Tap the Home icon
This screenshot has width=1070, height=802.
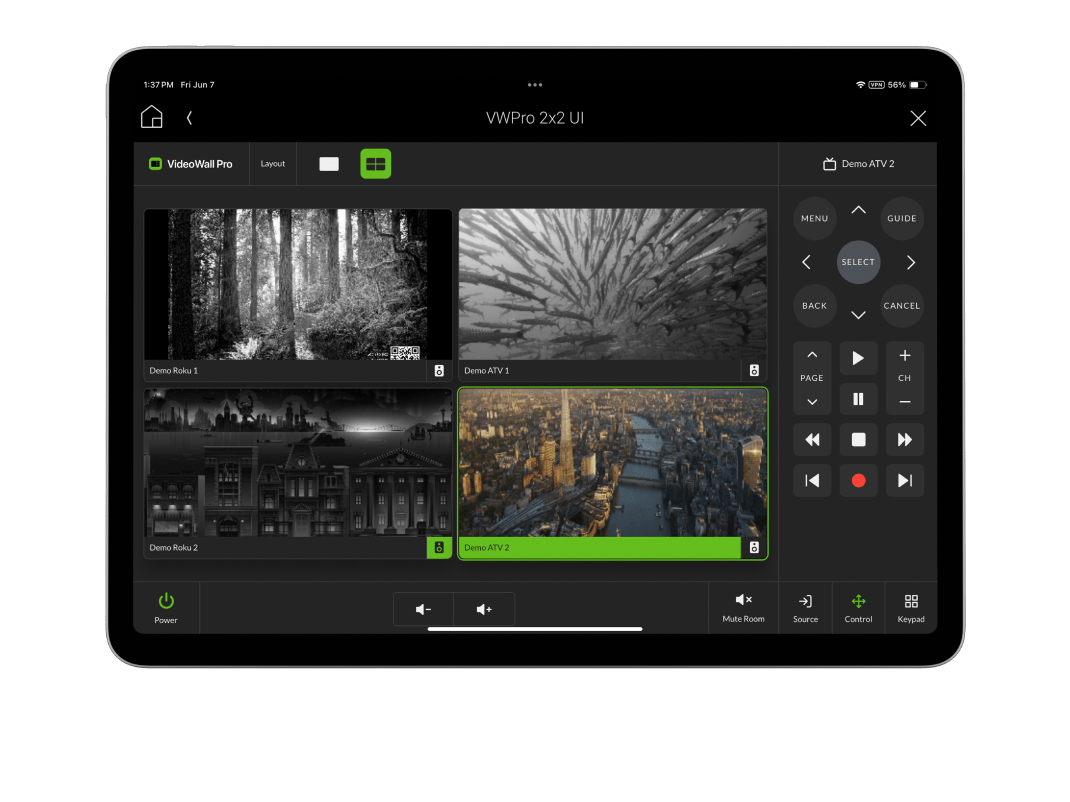151,117
